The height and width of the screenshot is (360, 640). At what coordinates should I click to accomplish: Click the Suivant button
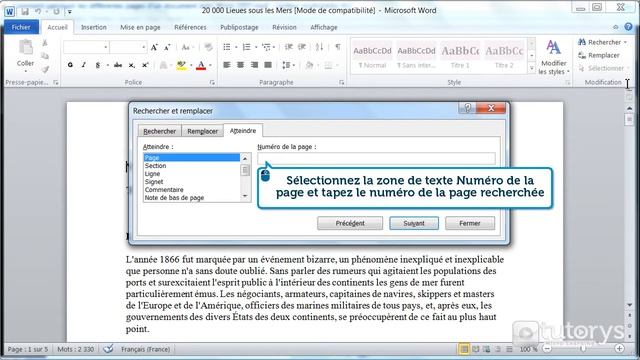[414, 223]
